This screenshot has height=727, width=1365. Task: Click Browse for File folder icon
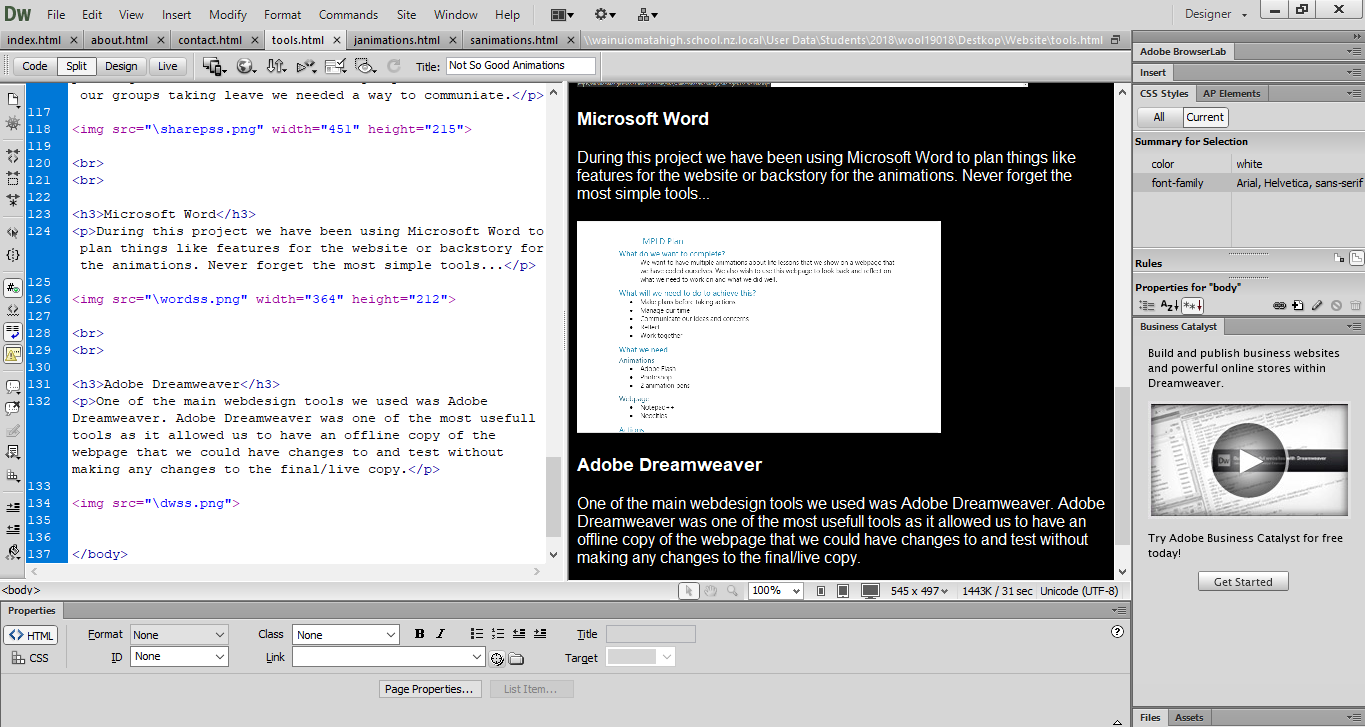click(516, 658)
